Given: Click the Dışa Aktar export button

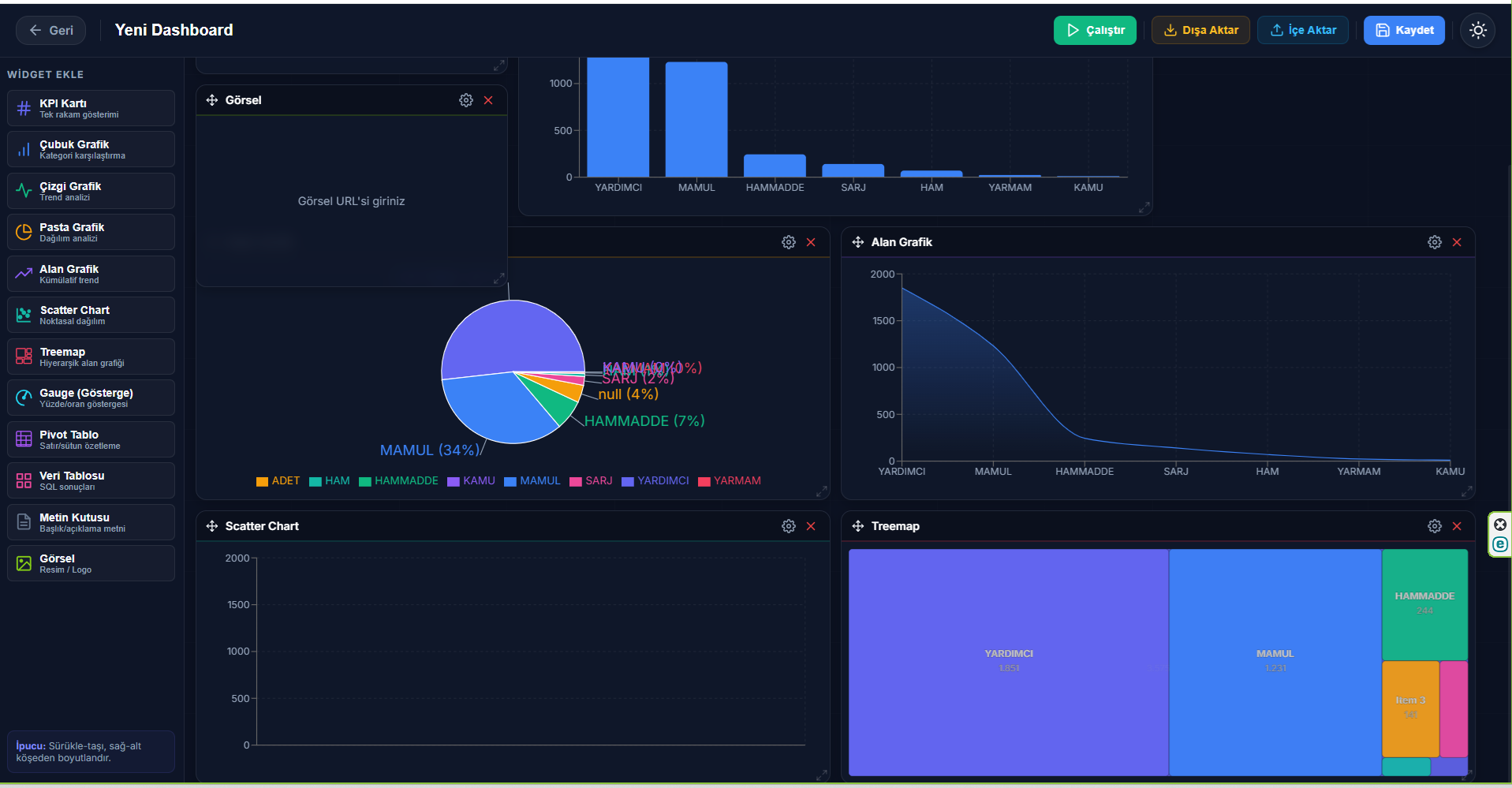Looking at the screenshot, I should pyautogui.click(x=1200, y=30).
